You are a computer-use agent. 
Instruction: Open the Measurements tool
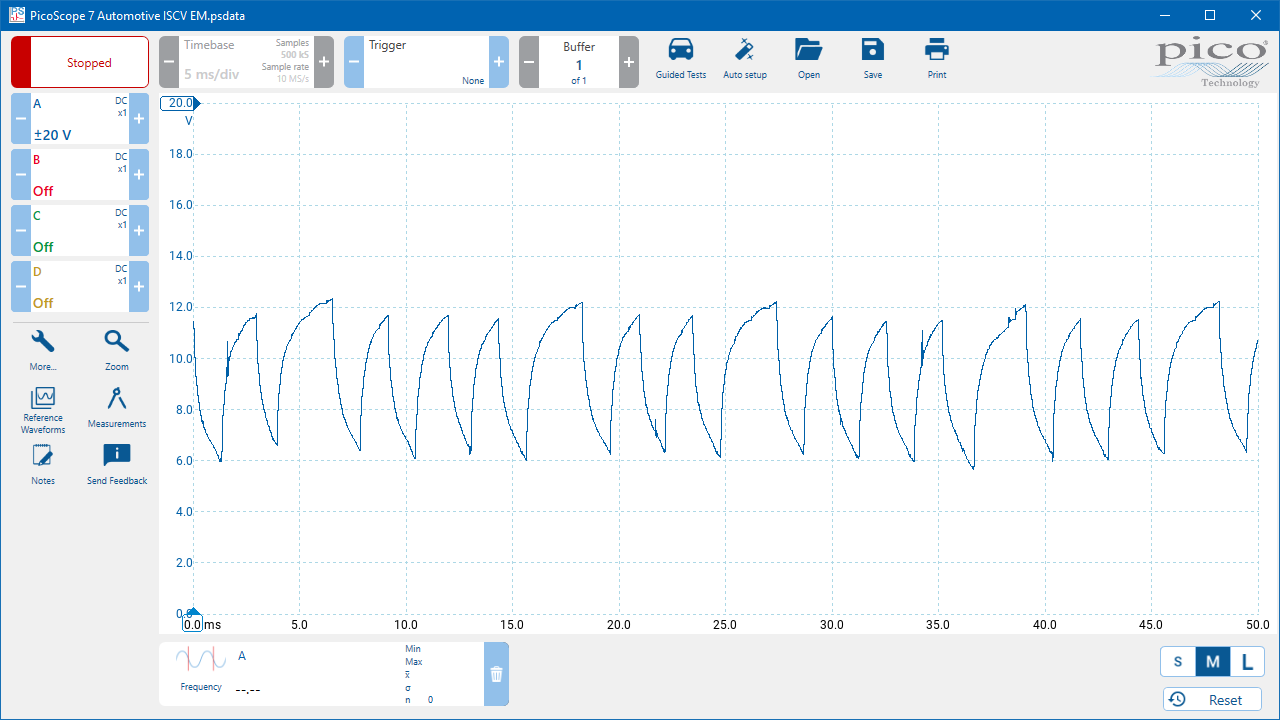point(117,407)
